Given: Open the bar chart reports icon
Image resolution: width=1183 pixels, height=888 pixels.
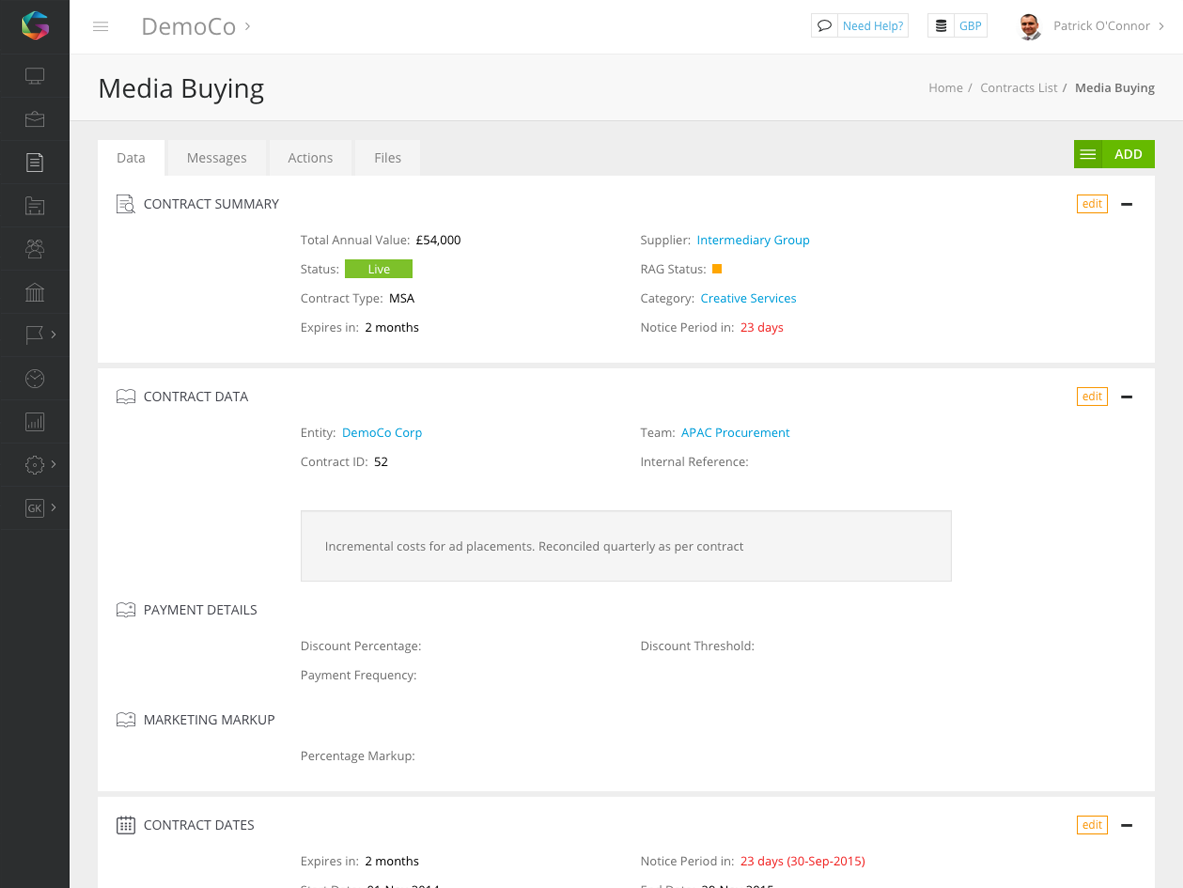Looking at the screenshot, I should point(35,421).
